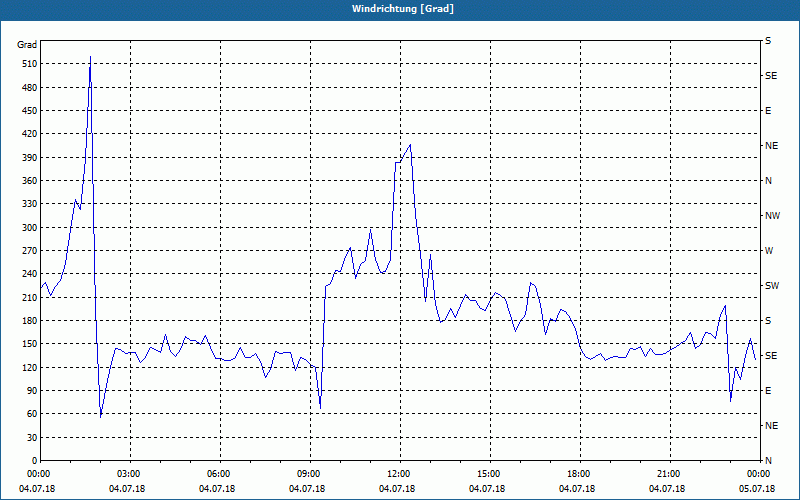Click the SW compass label
The width and height of the screenshot is (800, 500).
(x=772, y=286)
